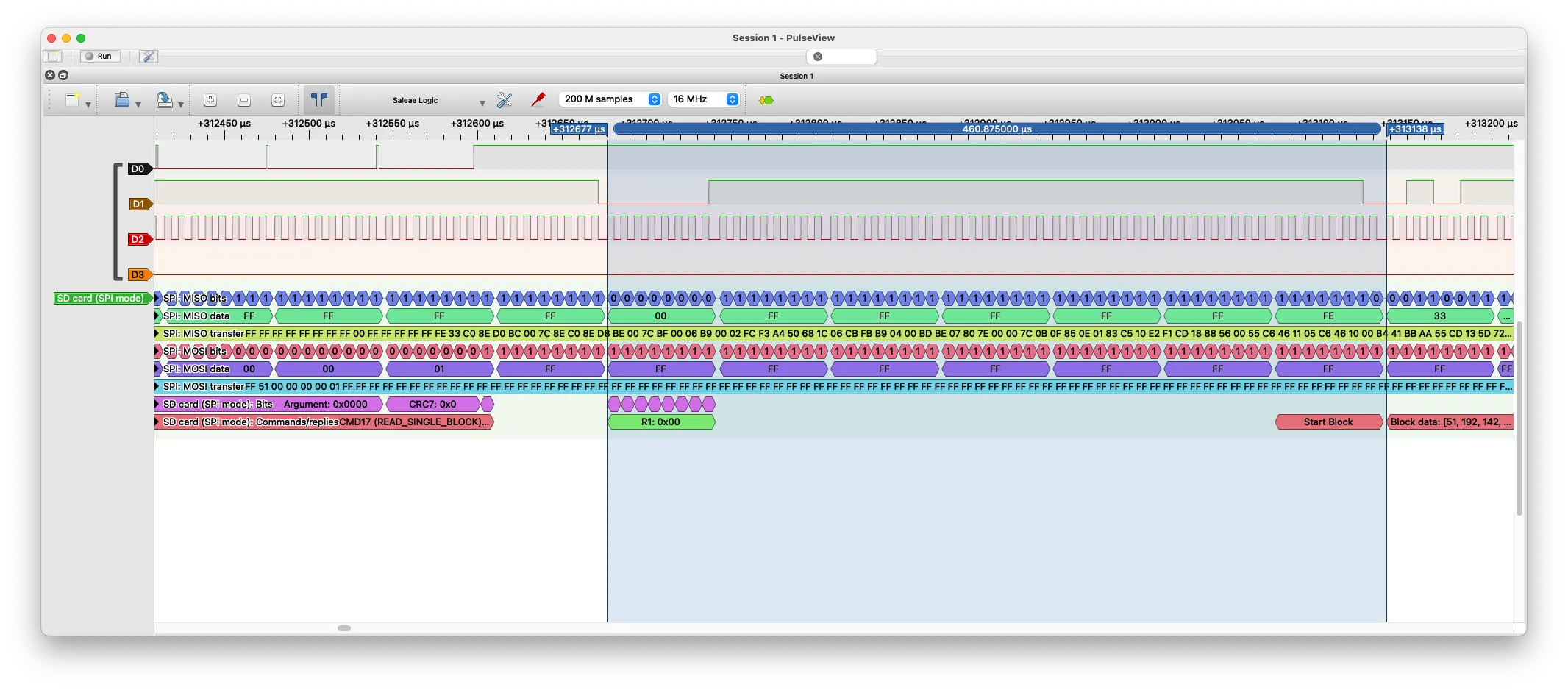Click the R1: 0x00 annotation
The height and width of the screenshot is (690, 1568).
click(x=661, y=422)
